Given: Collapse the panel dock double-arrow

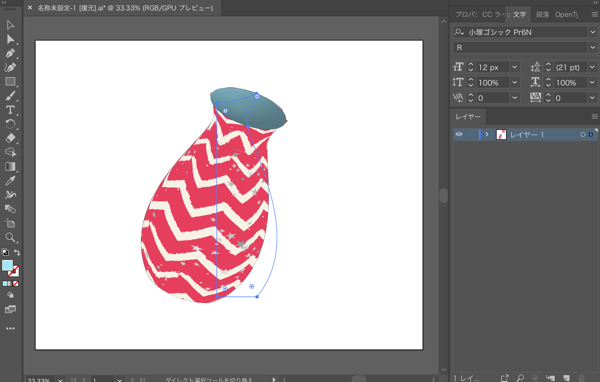Looking at the screenshot, I should pyautogui.click(x=594, y=2).
